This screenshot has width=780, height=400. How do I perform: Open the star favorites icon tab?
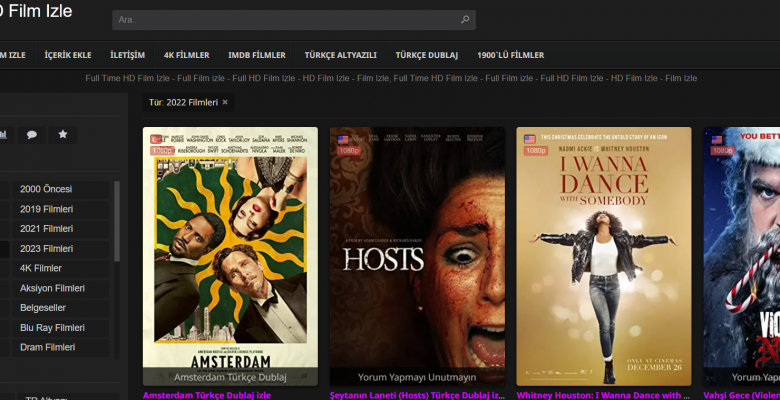63,135
